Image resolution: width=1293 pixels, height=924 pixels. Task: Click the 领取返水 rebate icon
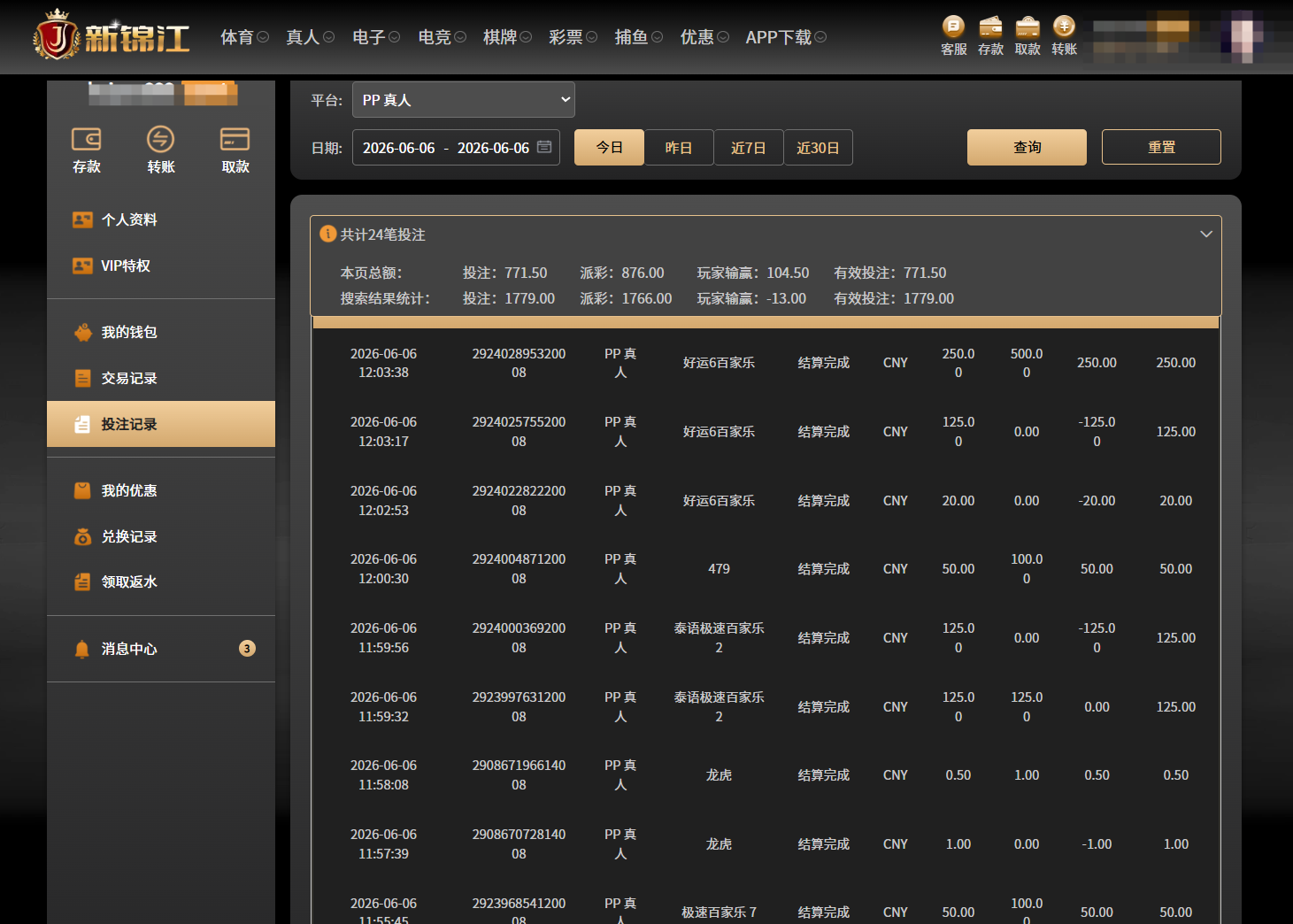tap(82, 581)
